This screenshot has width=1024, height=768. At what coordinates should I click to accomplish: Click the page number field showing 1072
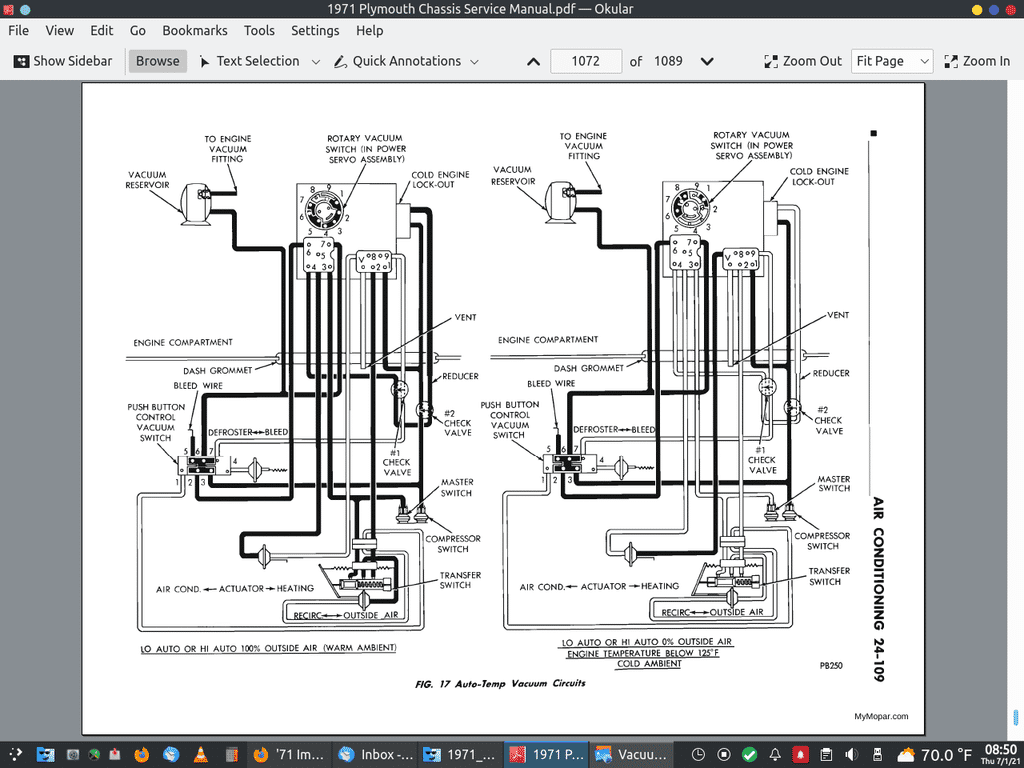[x=585, y=61]
